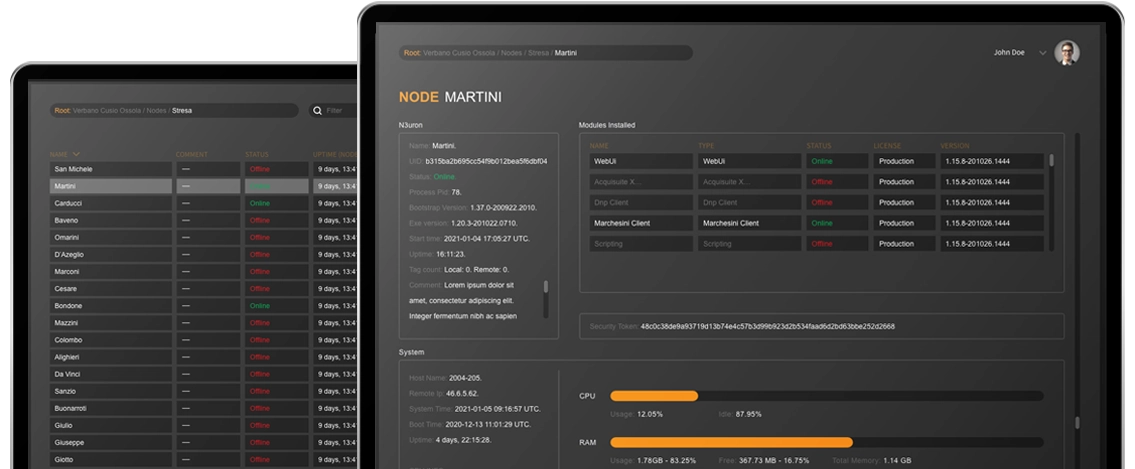This screenshot has width=1135, height=469.
Task: Select the Marchesini Client module row
Action: [640, 223]
